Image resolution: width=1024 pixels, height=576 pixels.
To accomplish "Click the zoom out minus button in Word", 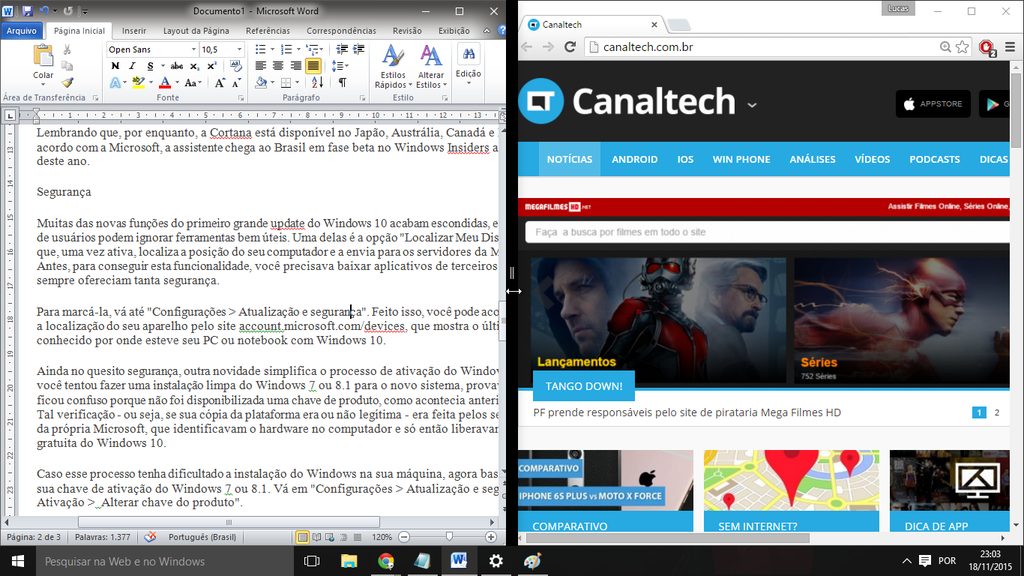I will tap(404, 537).
